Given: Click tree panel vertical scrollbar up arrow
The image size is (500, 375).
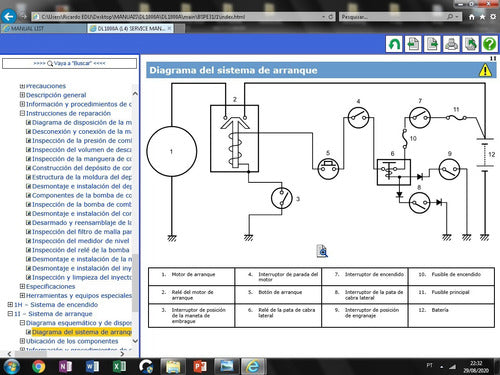Looking at the screenshot, I should (135, 94).
